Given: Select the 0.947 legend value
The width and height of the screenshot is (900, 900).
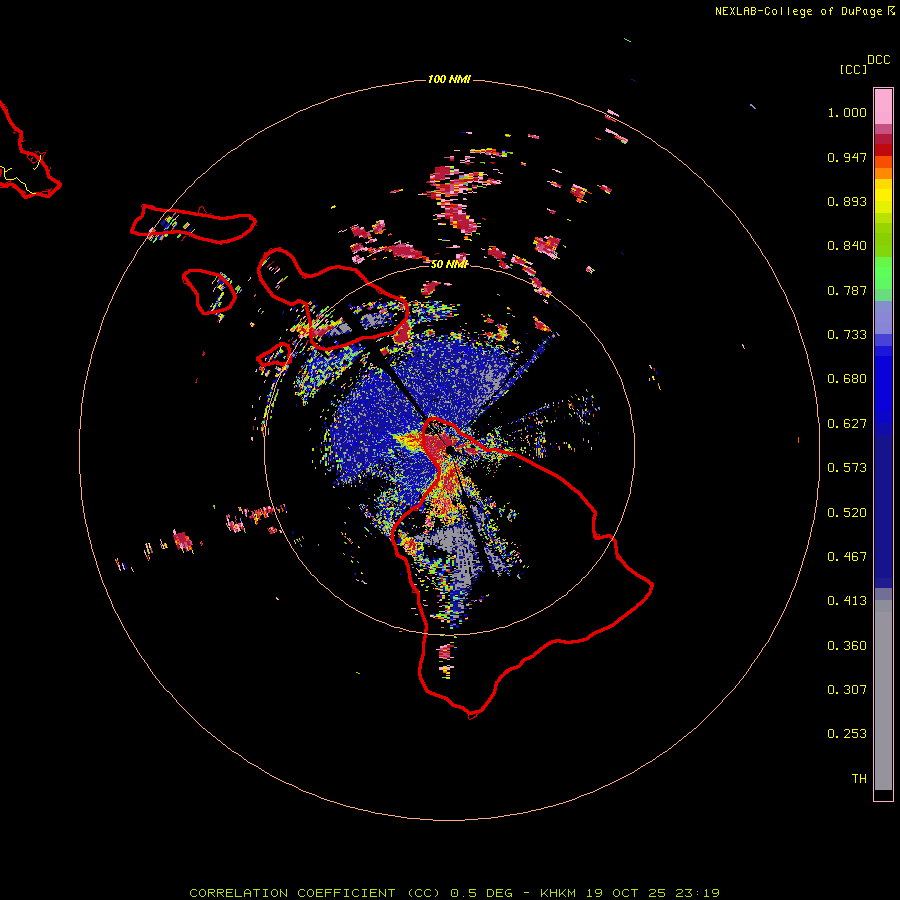Looking at the screenshot, I should point(847,157).
